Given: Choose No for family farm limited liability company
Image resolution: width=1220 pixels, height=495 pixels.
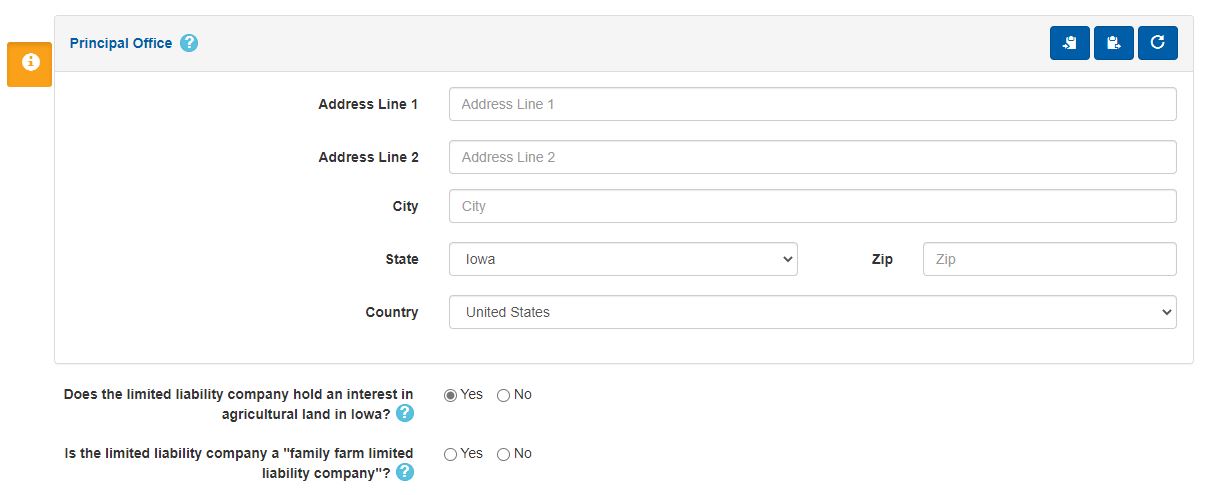Looking at the screenshot, I should (x=504, y=454).
